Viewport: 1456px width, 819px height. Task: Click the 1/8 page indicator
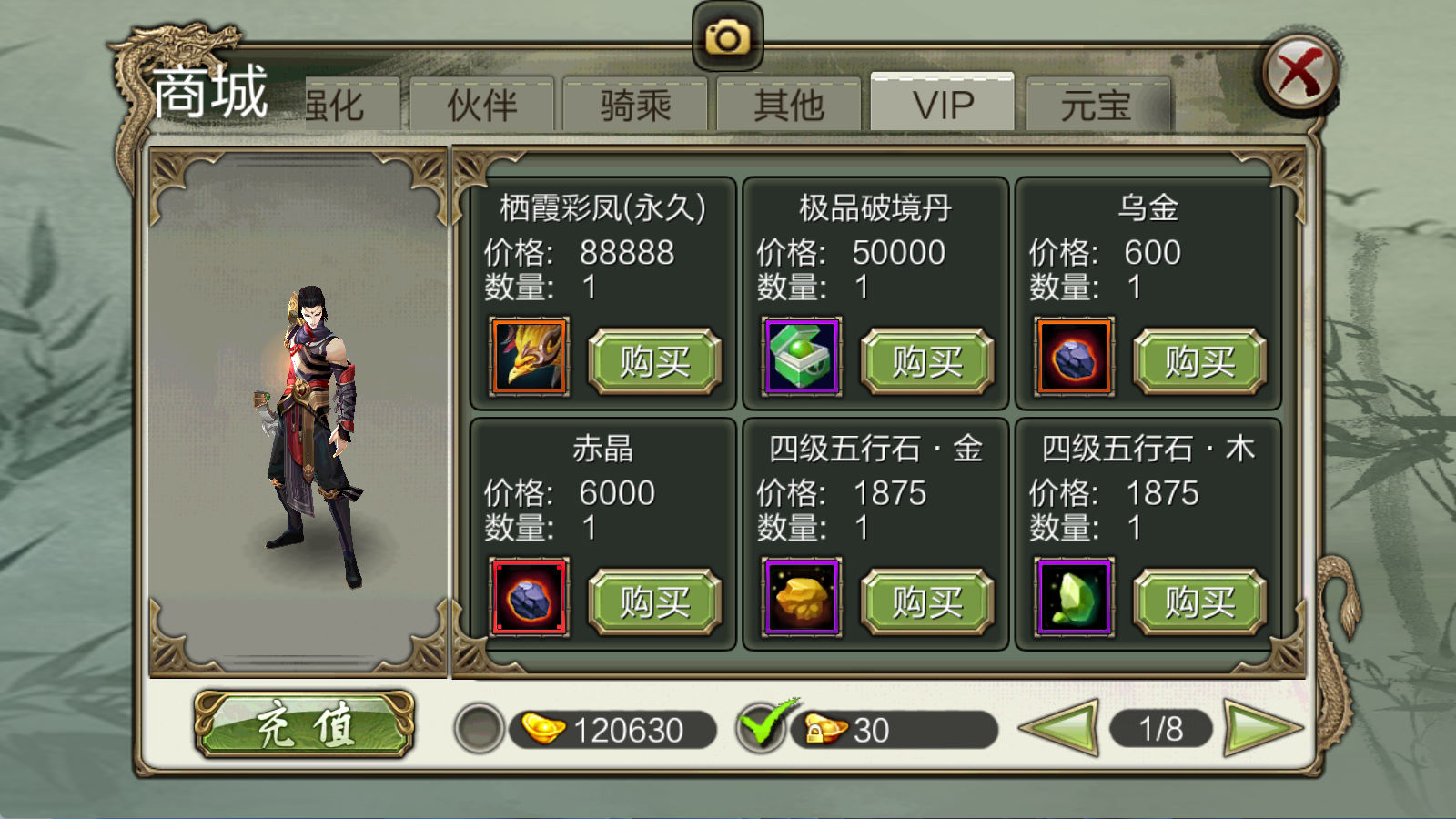point(1161,729)
